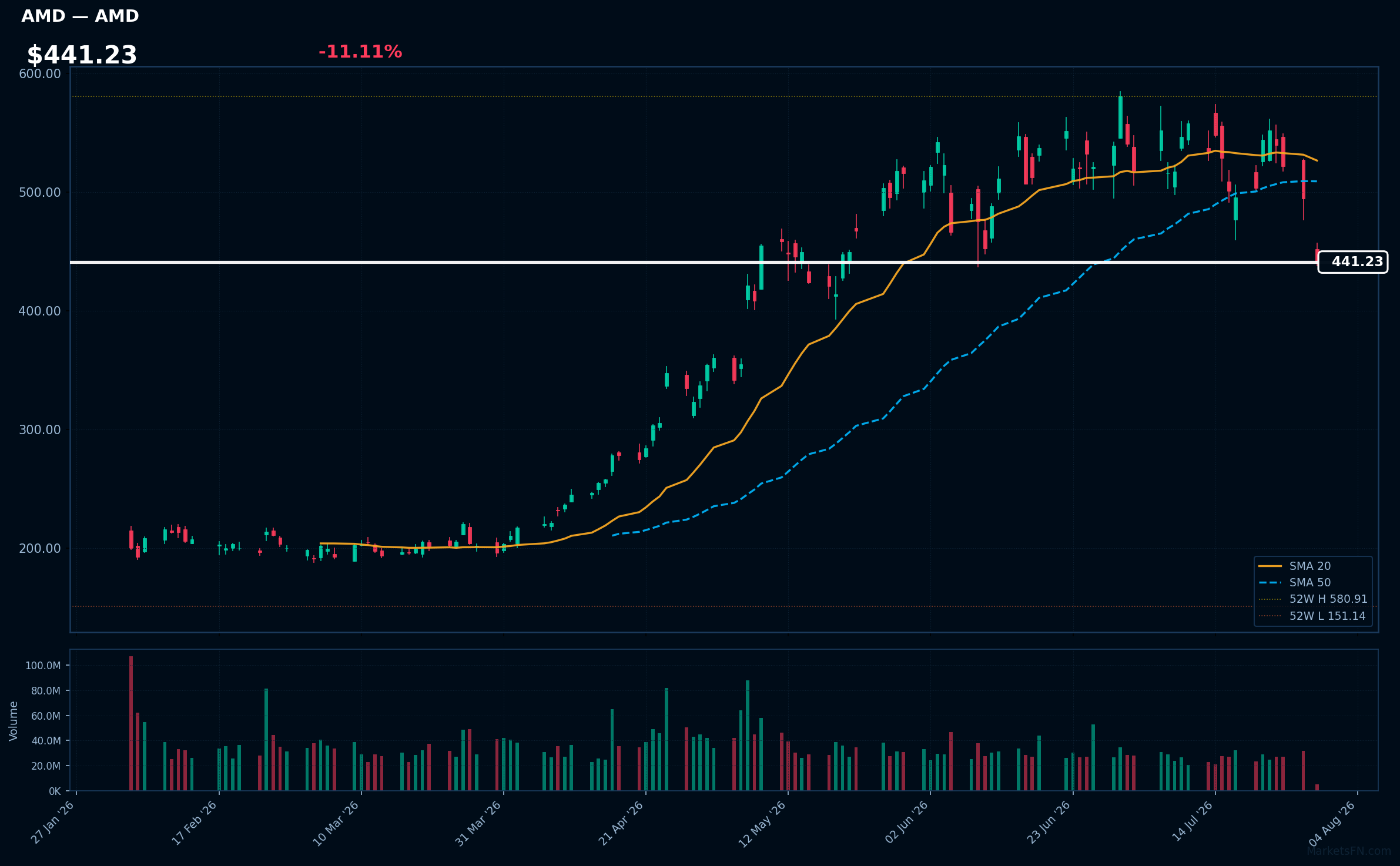Click the 23 Jun '26 date label
Image resolution: width=1400 pixels, height=866 pixels.
[1049, 823]
